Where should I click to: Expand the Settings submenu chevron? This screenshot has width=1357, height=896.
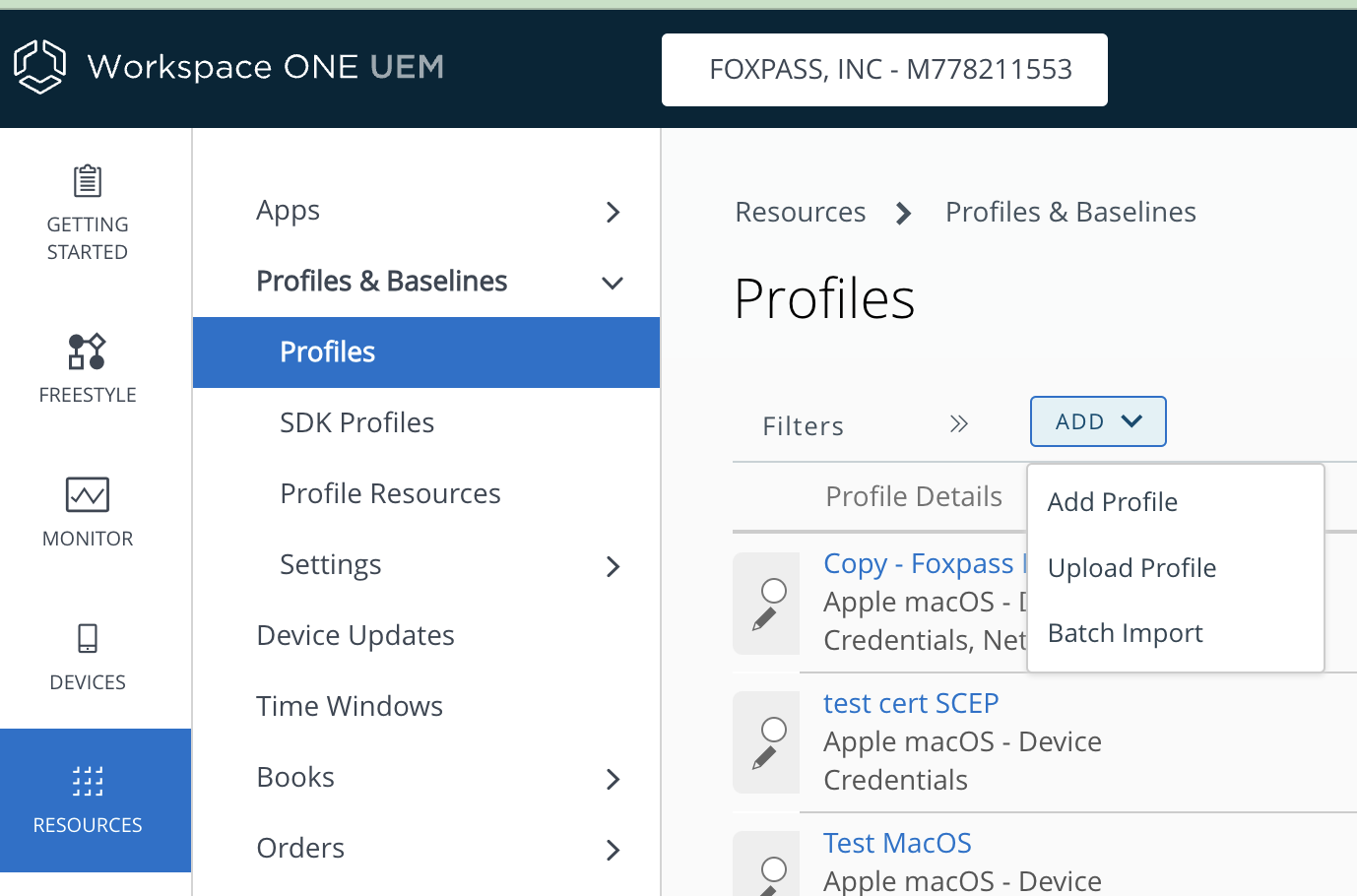click(x=613, y=566)
